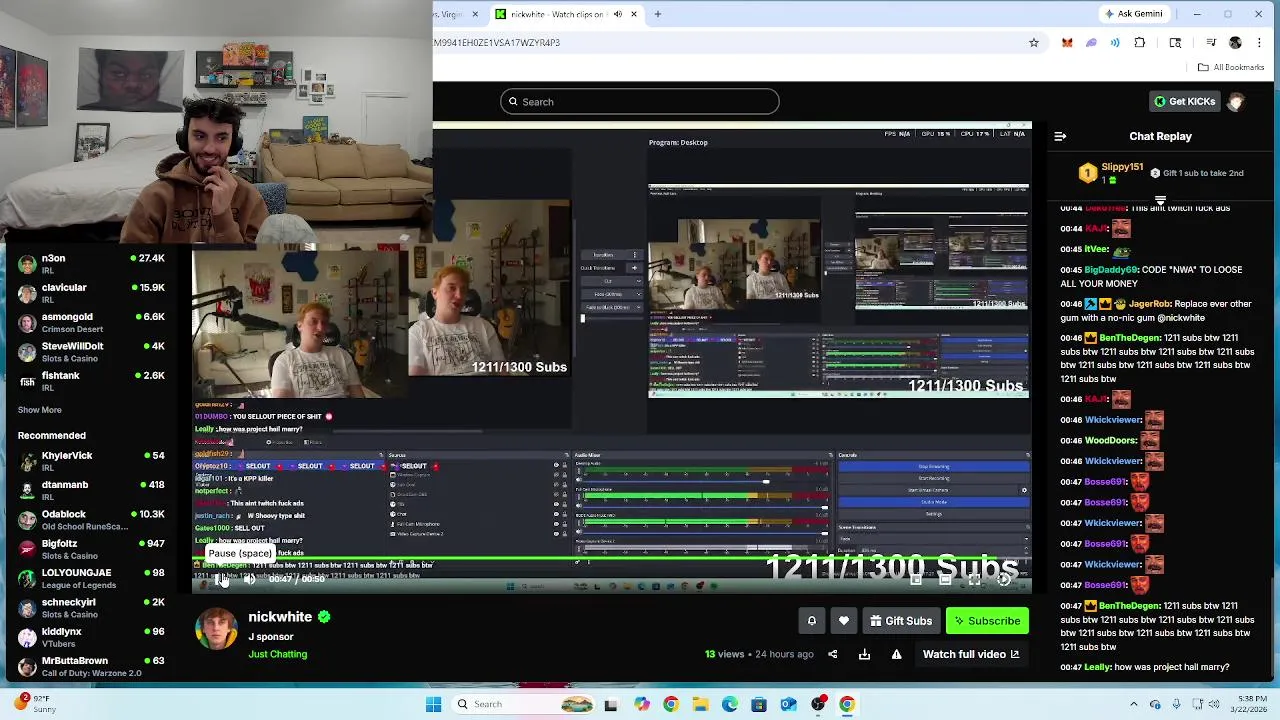Image resolution: width=1280 pixels, height=720 pixels.
Task: Click the Ask Gemini button
Action: click(x=1134, y=14)
